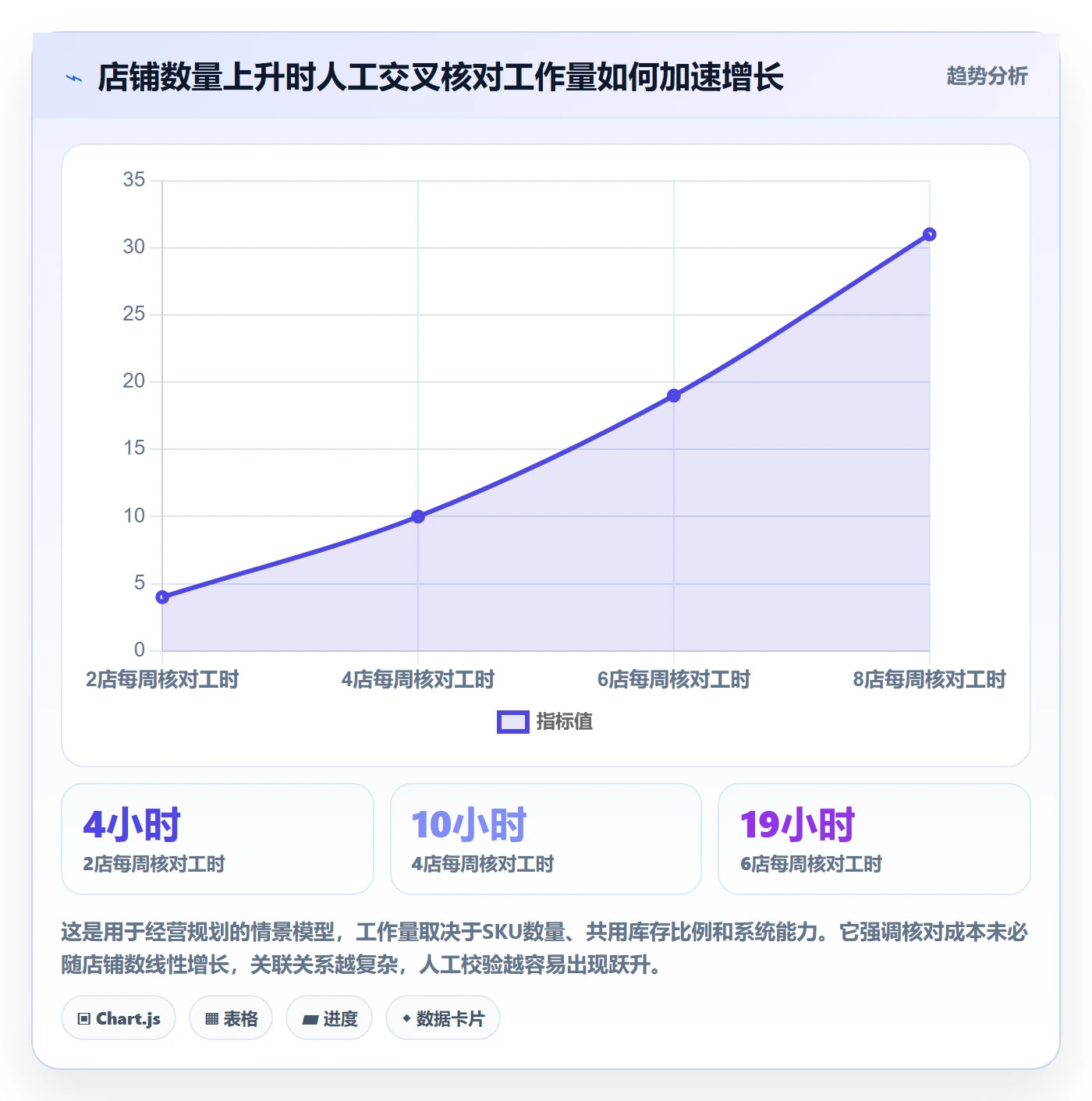Click the bar icon in 进度 tag

[310, 1019]
